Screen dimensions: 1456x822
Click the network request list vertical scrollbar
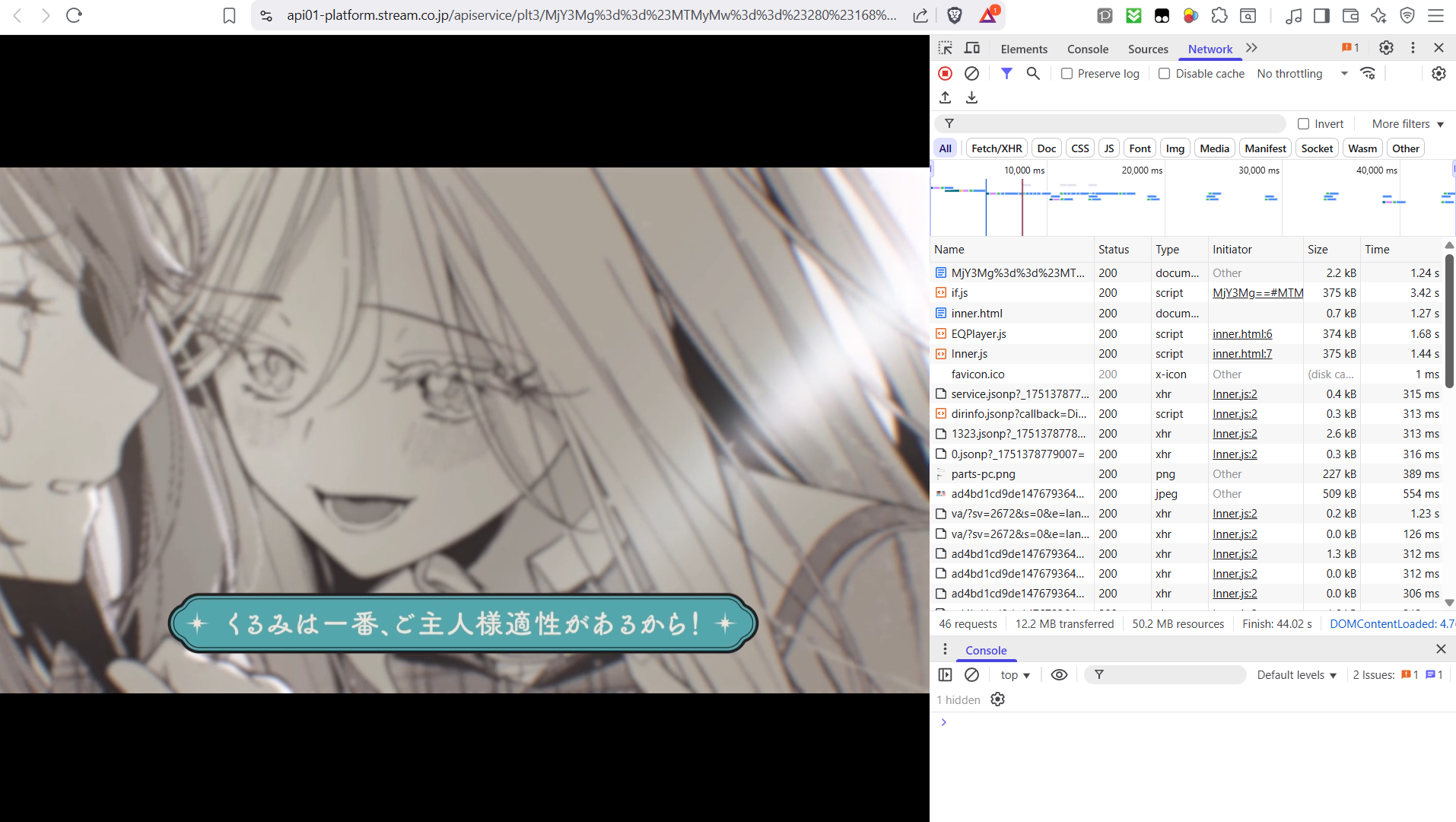1449,320
